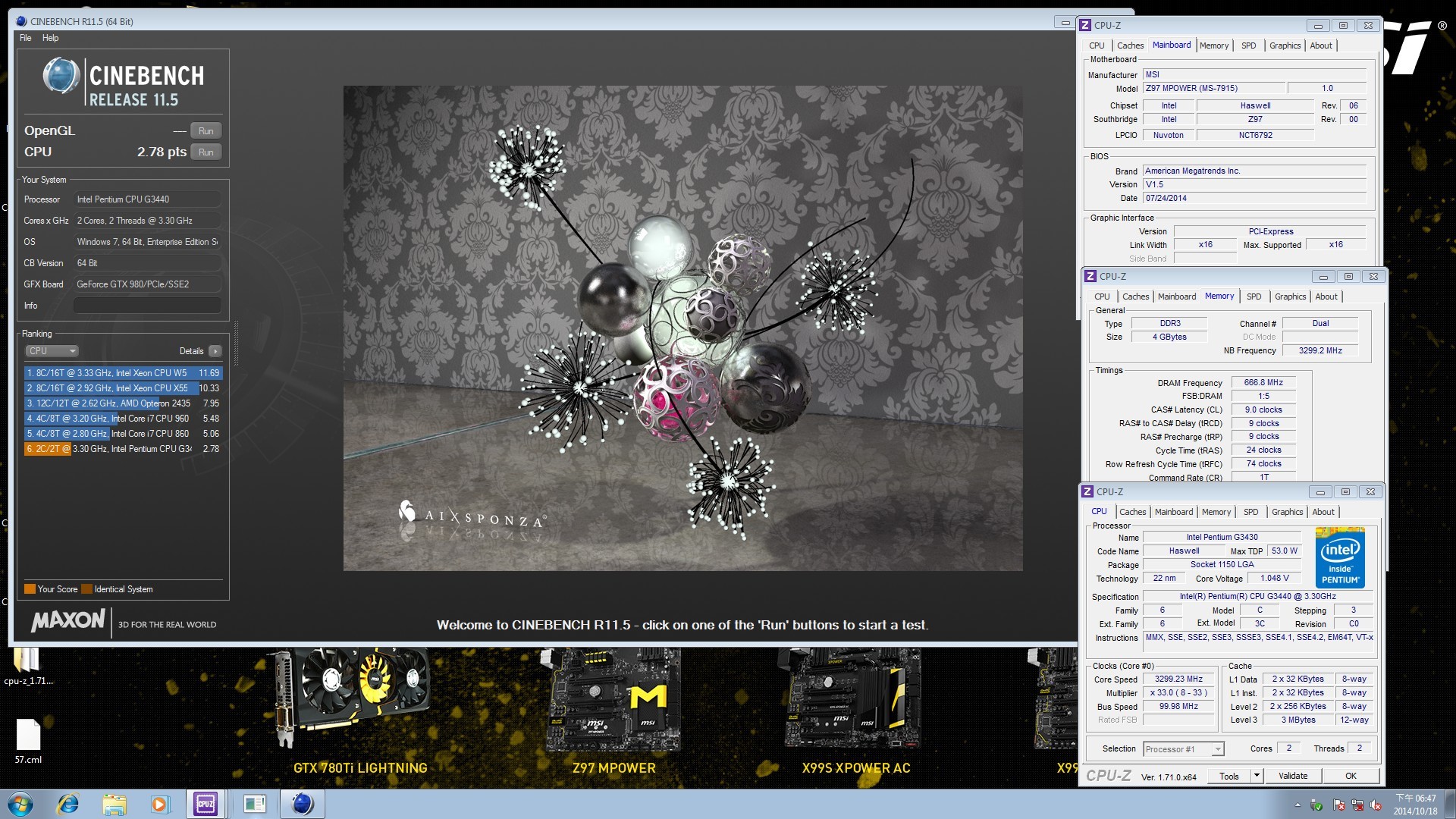Open Windows Media Player from the taskbar

(159, 804)
